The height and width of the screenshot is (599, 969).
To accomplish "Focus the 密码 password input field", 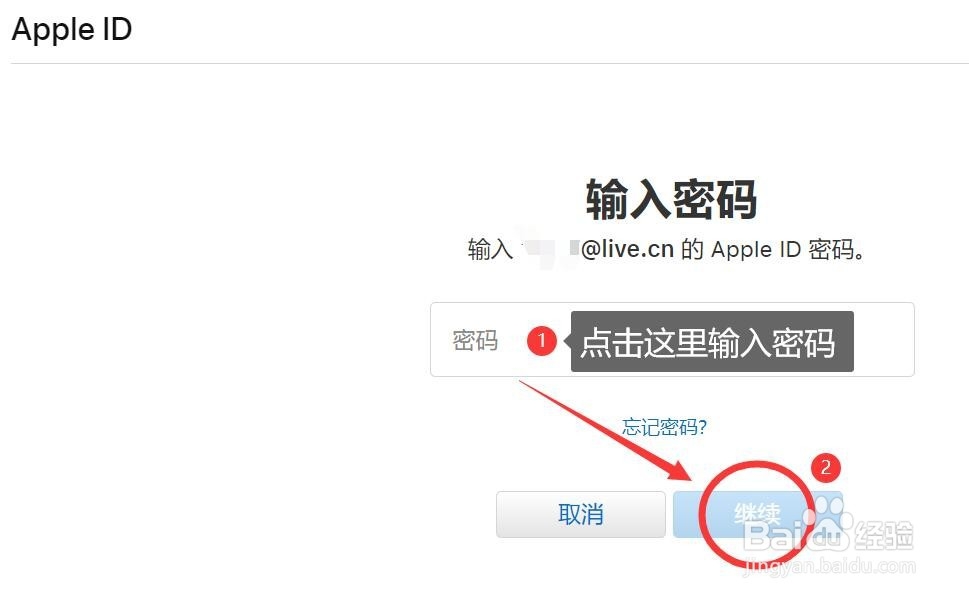I will coord(672,339).
